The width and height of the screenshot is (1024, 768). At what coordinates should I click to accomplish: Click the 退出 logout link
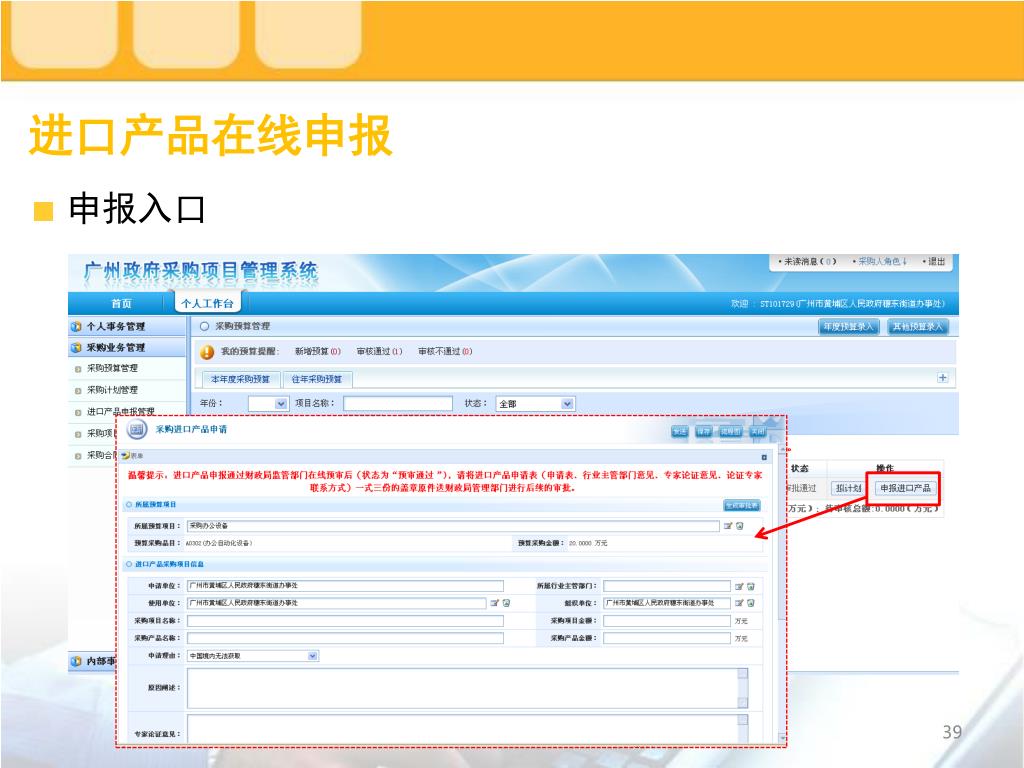[934, 261]
